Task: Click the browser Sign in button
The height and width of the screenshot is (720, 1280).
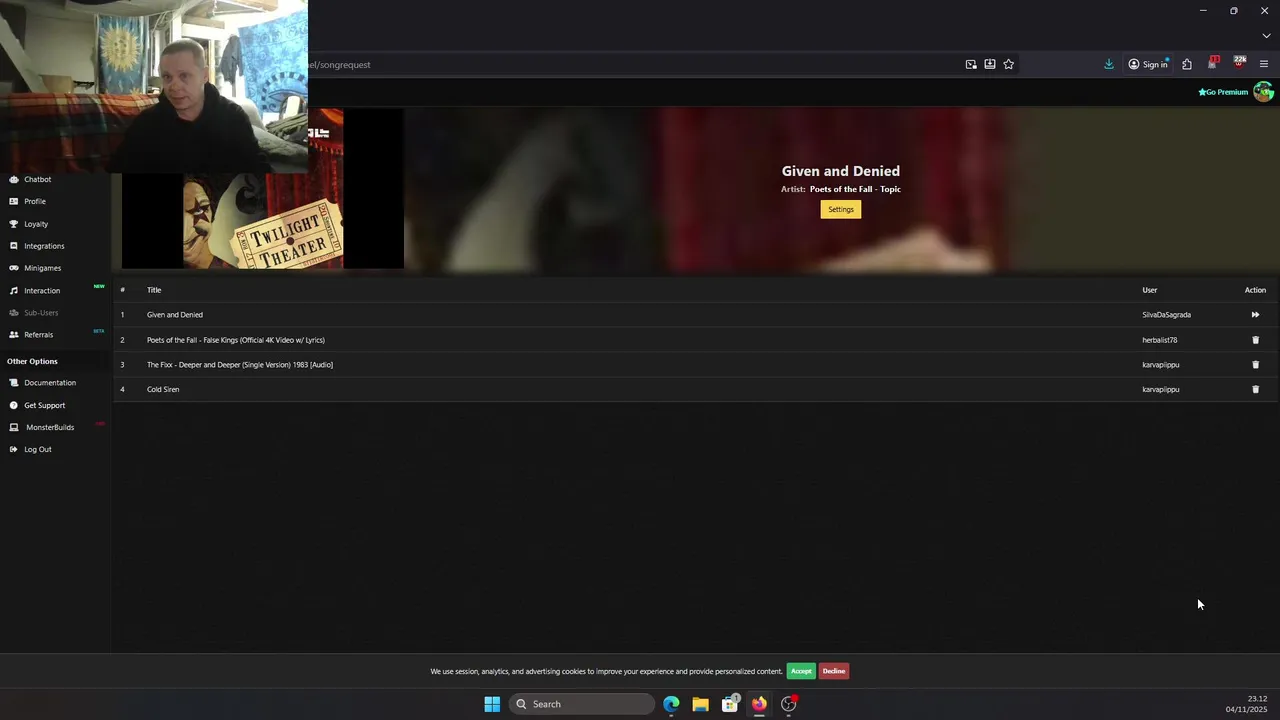Action: [x=1148, y=65]
